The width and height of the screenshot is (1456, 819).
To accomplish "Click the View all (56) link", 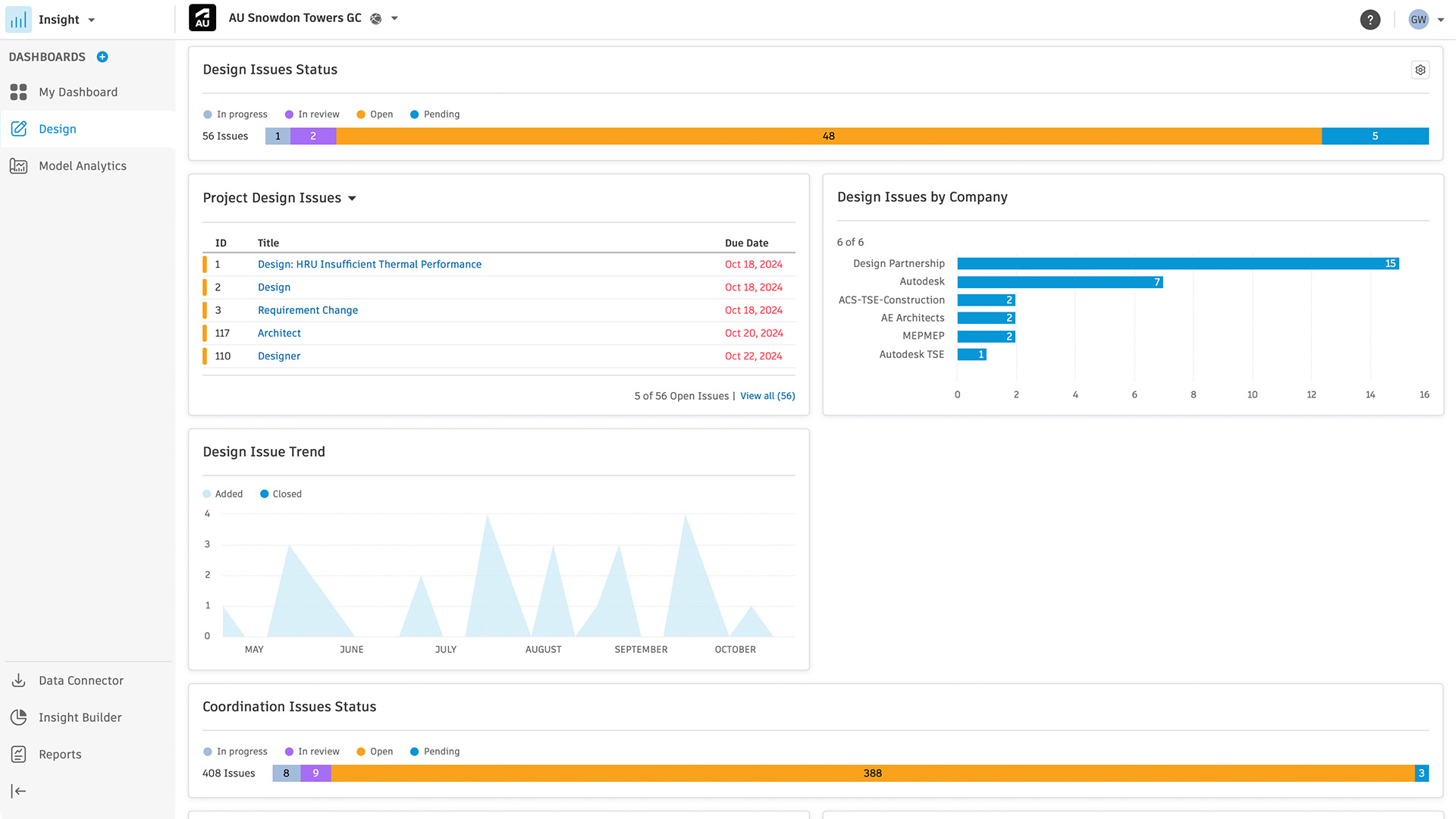I will click(x=767, y=396).
